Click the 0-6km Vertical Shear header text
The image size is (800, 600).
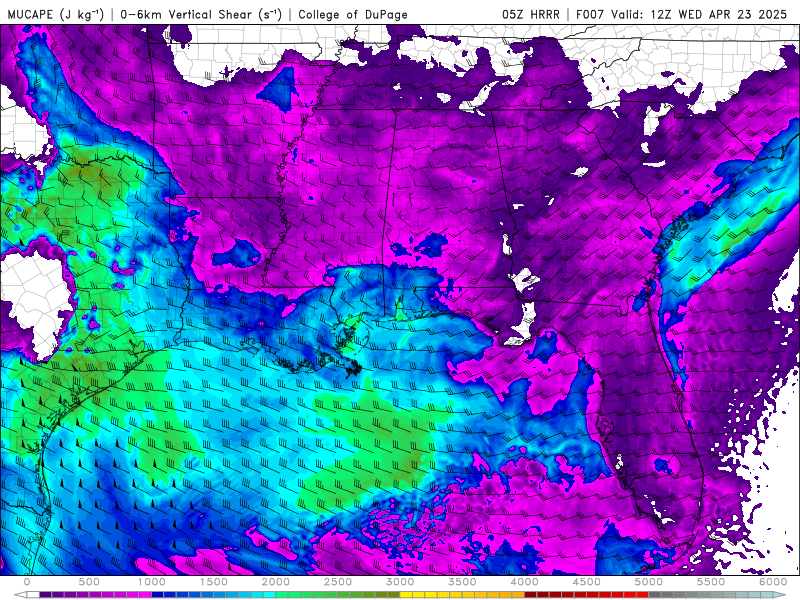click(x=201, y=14)
